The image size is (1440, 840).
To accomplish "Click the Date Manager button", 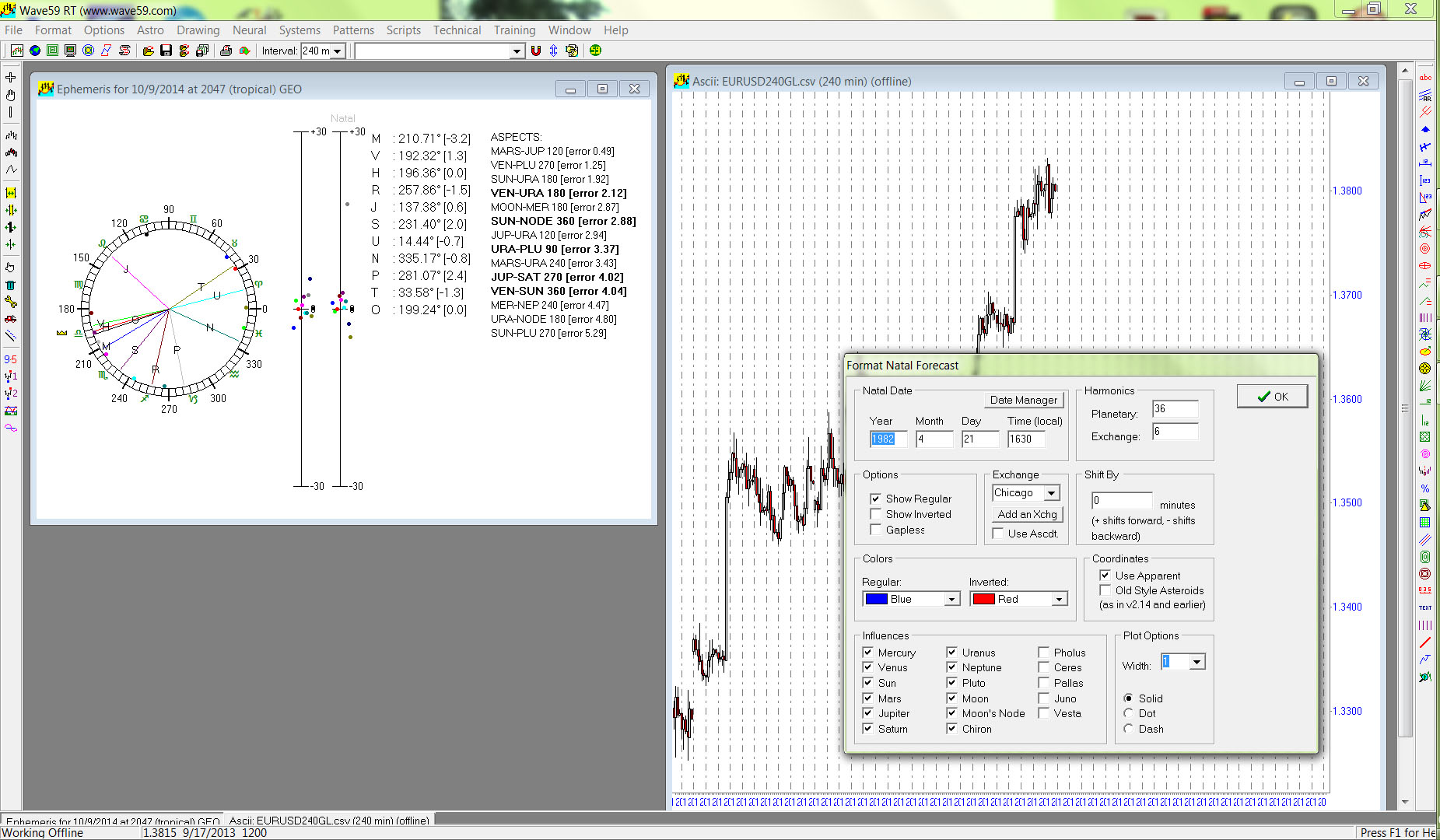I will 1023,400.
